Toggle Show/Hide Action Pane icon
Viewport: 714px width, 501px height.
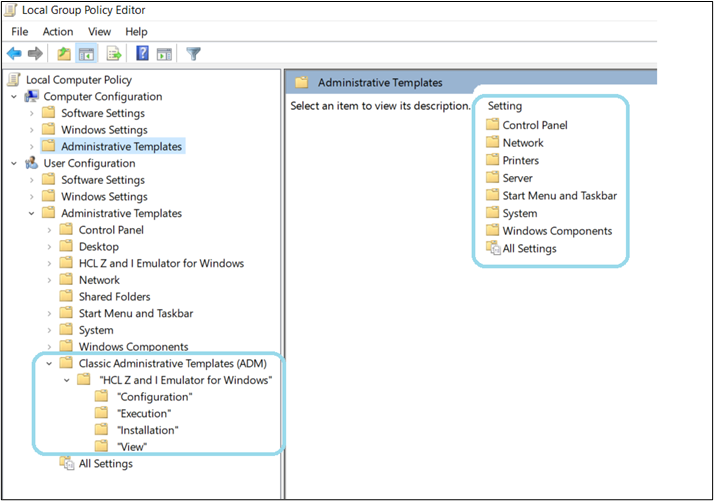point(164,53)
